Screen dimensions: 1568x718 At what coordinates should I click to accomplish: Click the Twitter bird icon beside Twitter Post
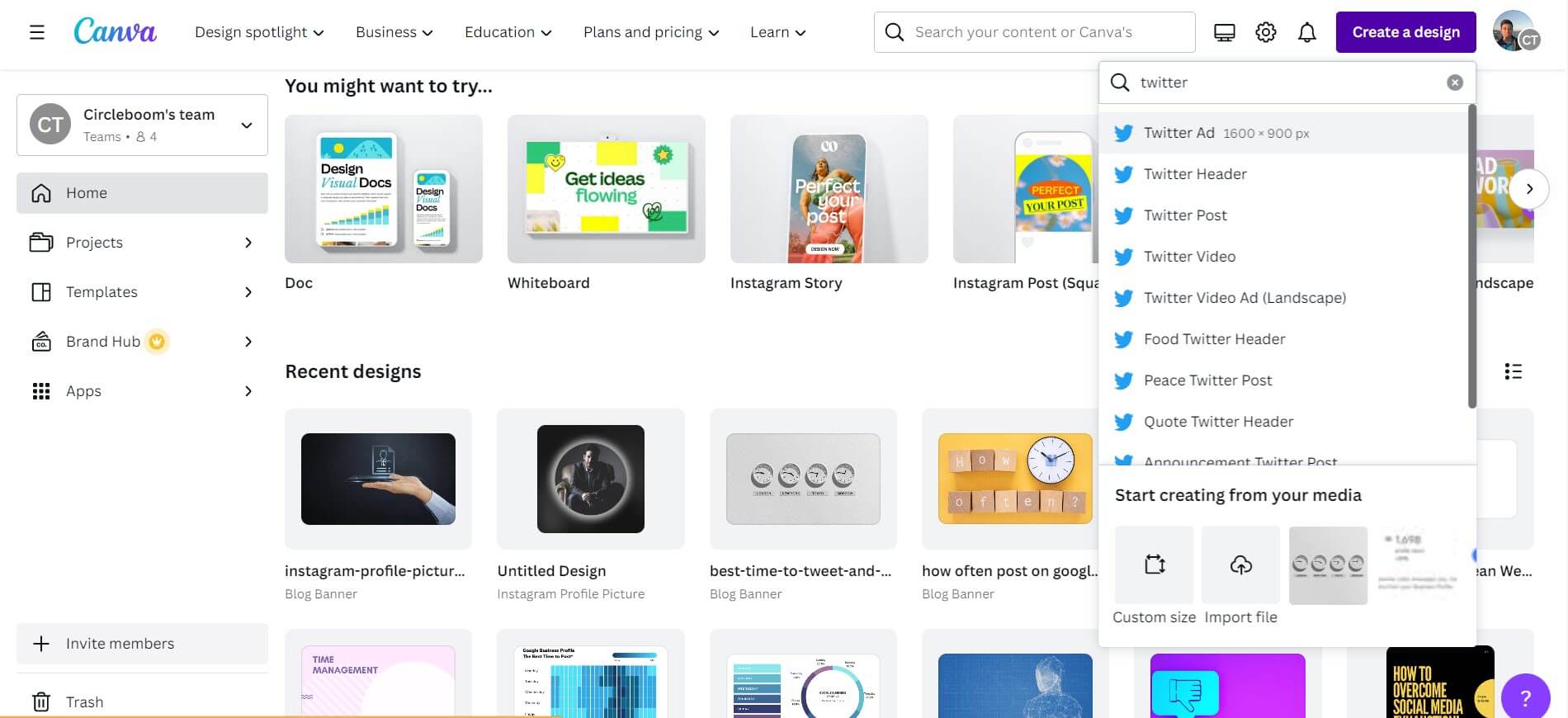coord(1123,215)
